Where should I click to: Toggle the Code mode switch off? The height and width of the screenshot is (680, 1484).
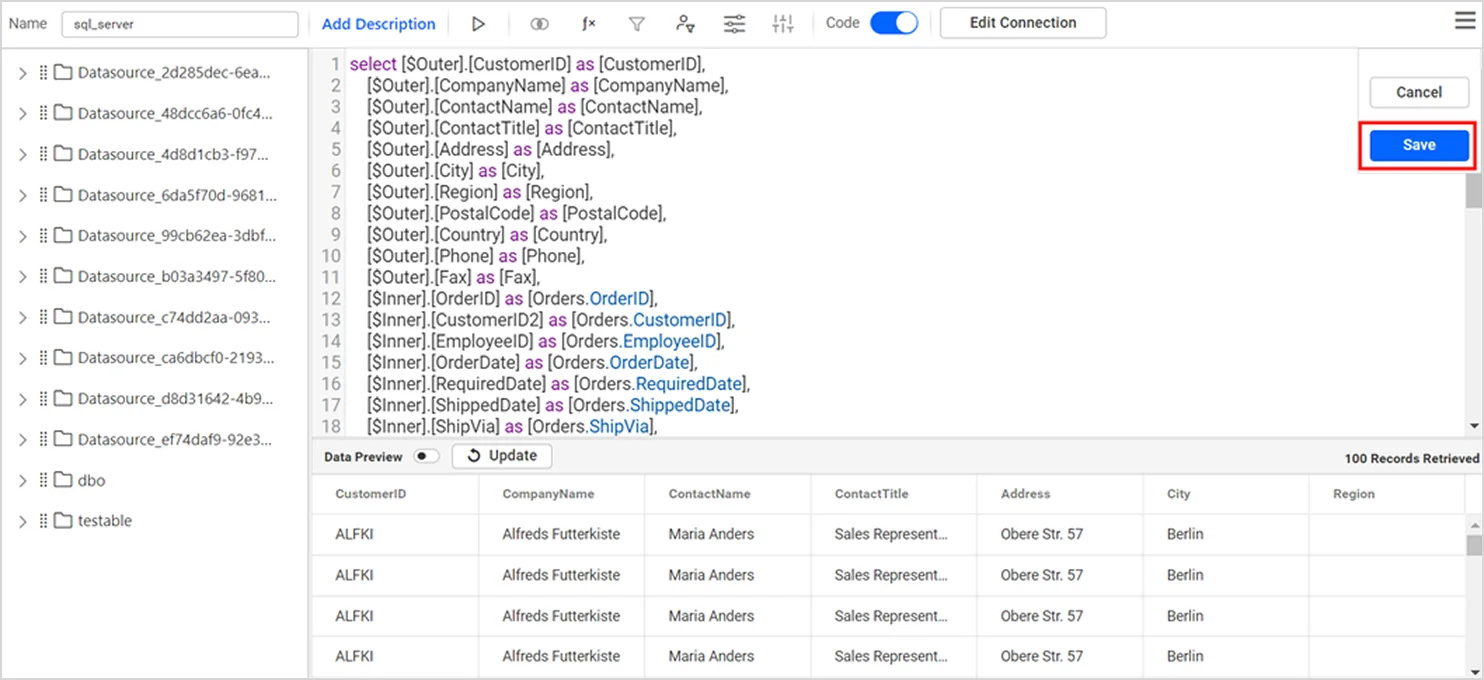[x=894, y=23]
